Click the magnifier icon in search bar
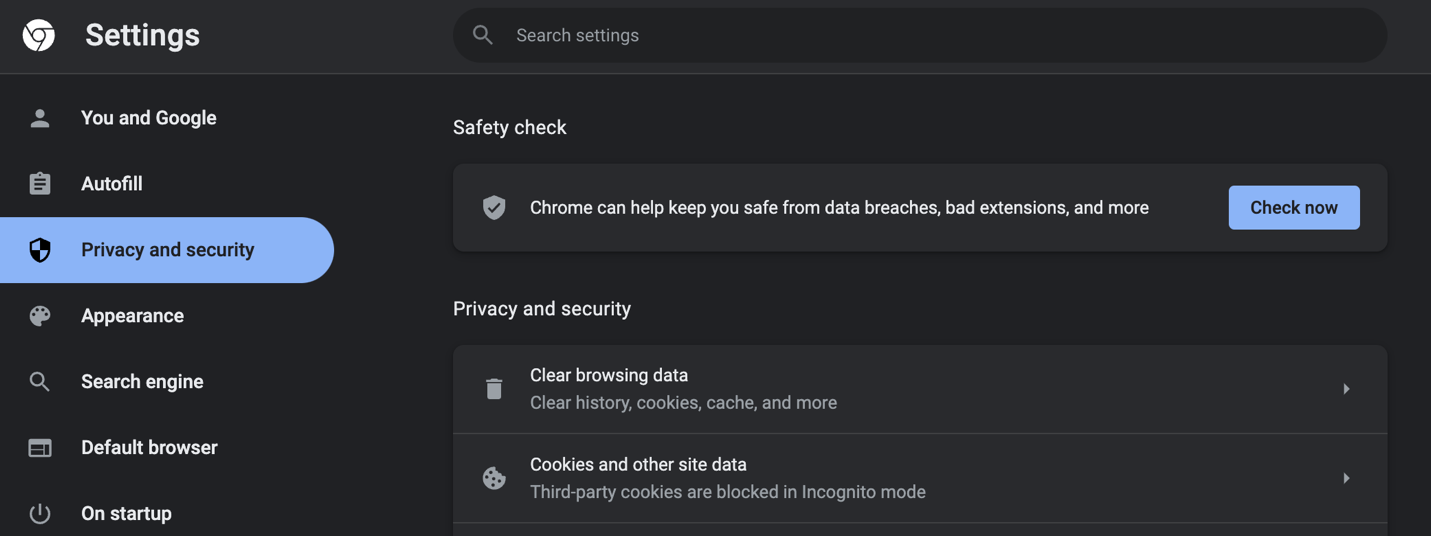The image size is (1431, 536). tap(483, 35)
